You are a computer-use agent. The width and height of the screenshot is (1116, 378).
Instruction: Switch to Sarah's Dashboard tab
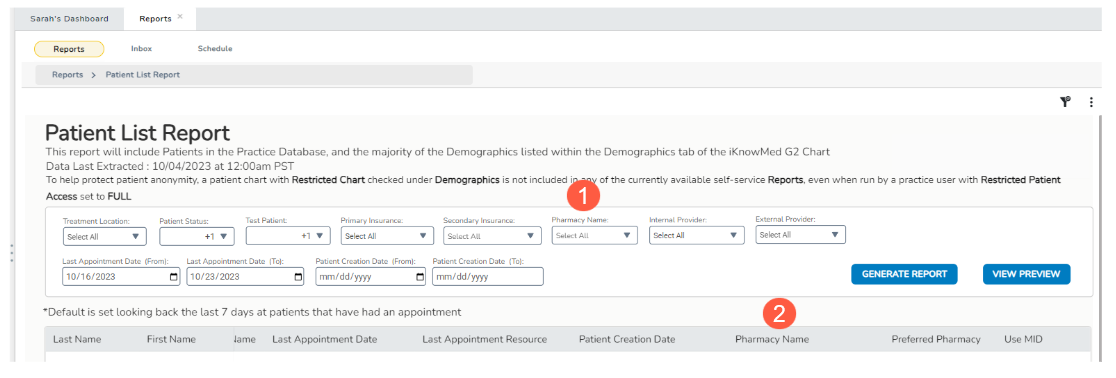(69, 19)
